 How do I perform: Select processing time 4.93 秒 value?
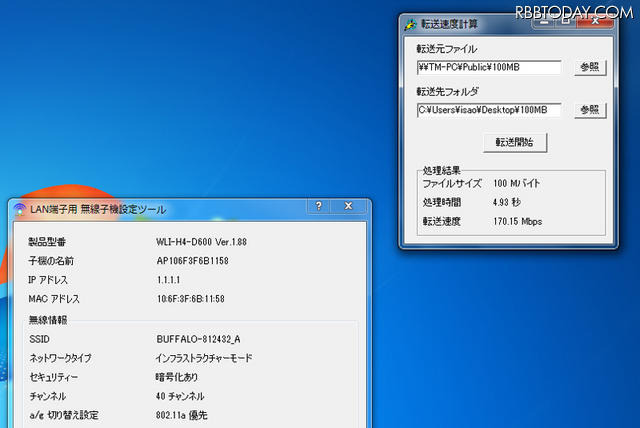[x=507, y=202]
